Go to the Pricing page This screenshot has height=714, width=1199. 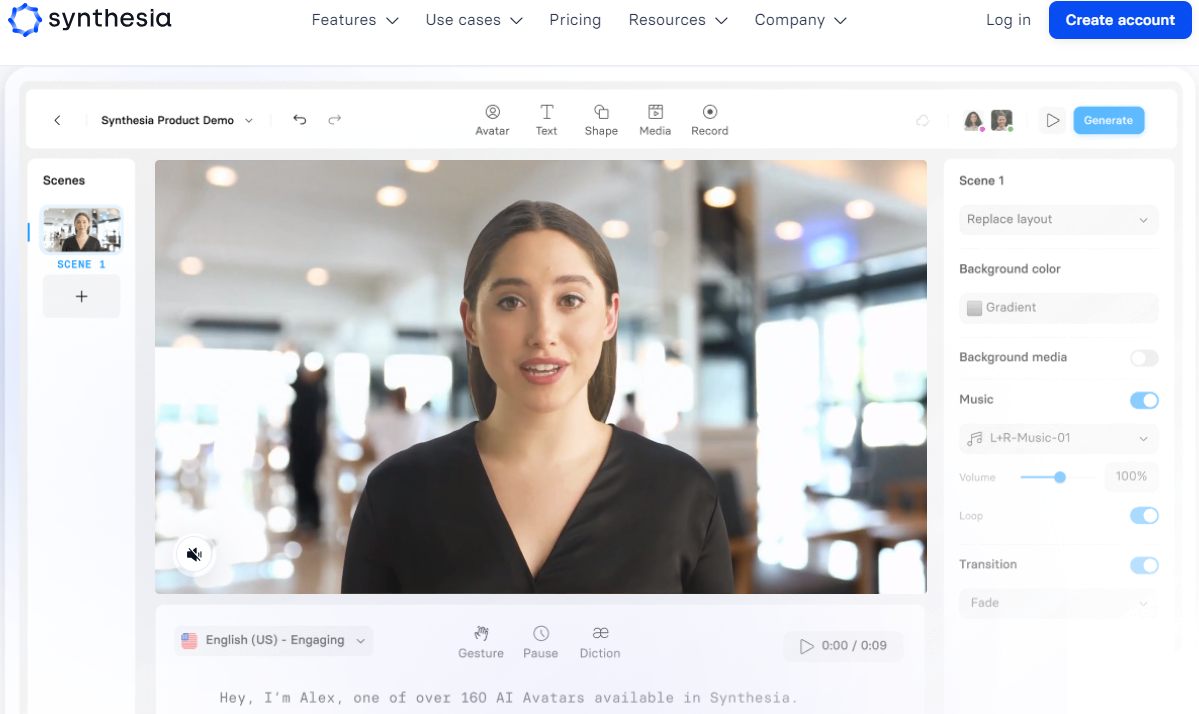(x=575, y=20)
